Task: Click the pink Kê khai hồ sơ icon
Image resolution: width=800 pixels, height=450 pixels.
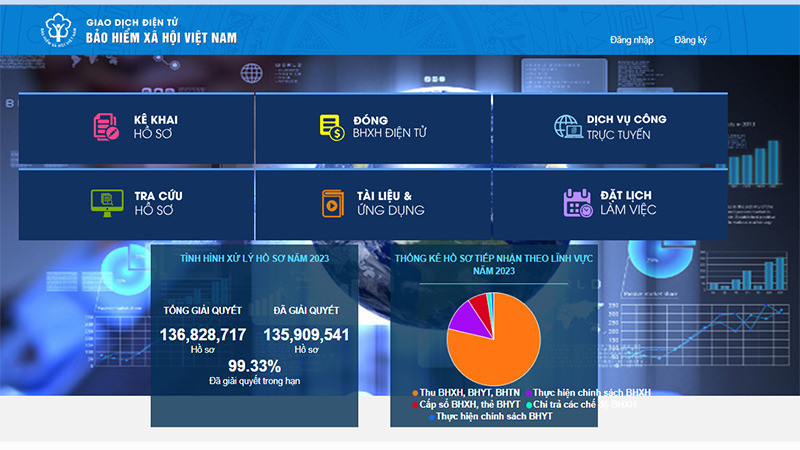Action: (106, 126)
